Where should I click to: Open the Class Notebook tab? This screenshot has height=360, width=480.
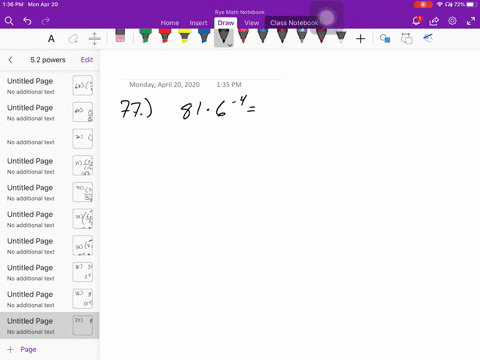pyautogui.click(x=294, y=23)
